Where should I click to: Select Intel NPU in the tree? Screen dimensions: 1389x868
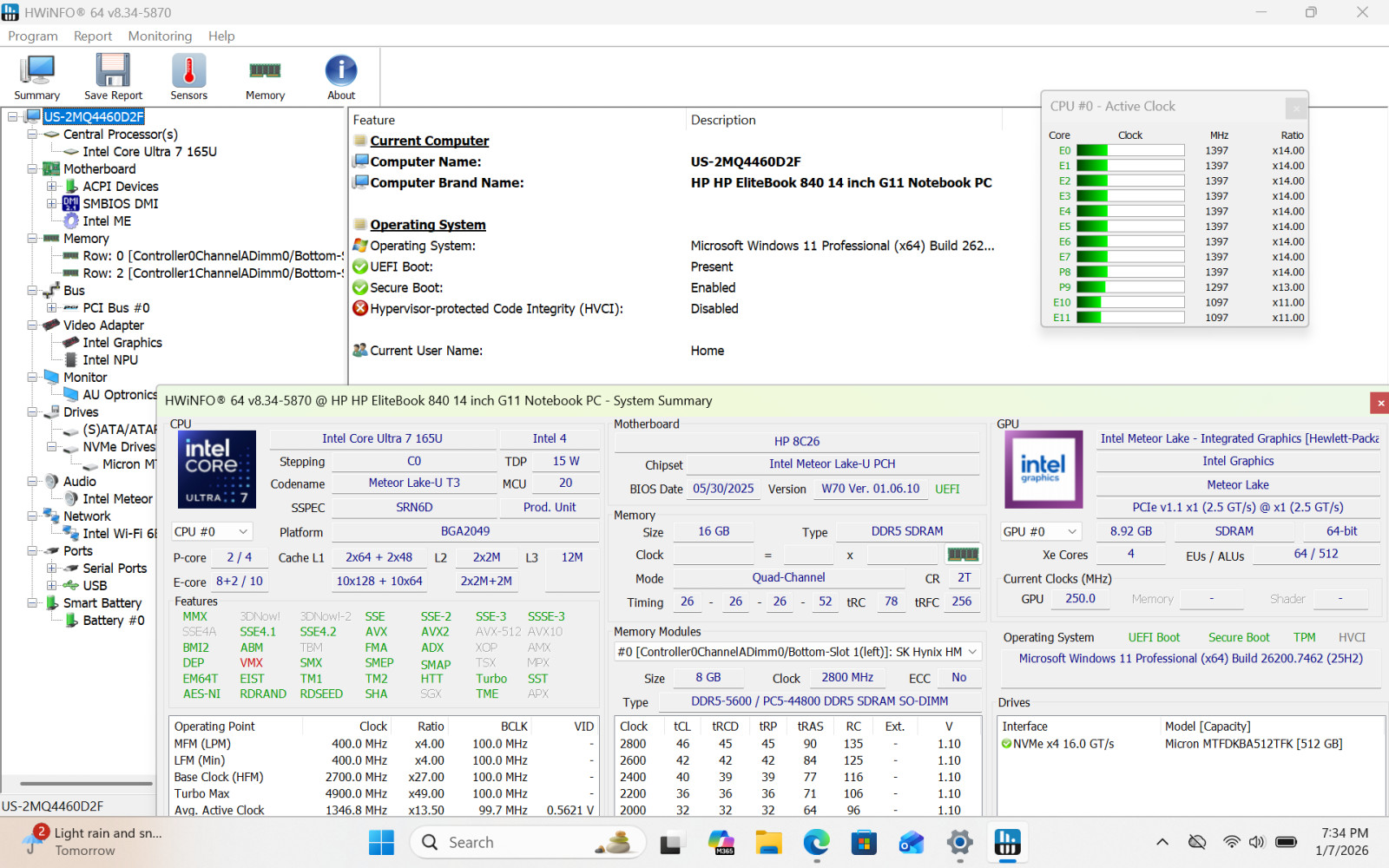click(110, 360)
